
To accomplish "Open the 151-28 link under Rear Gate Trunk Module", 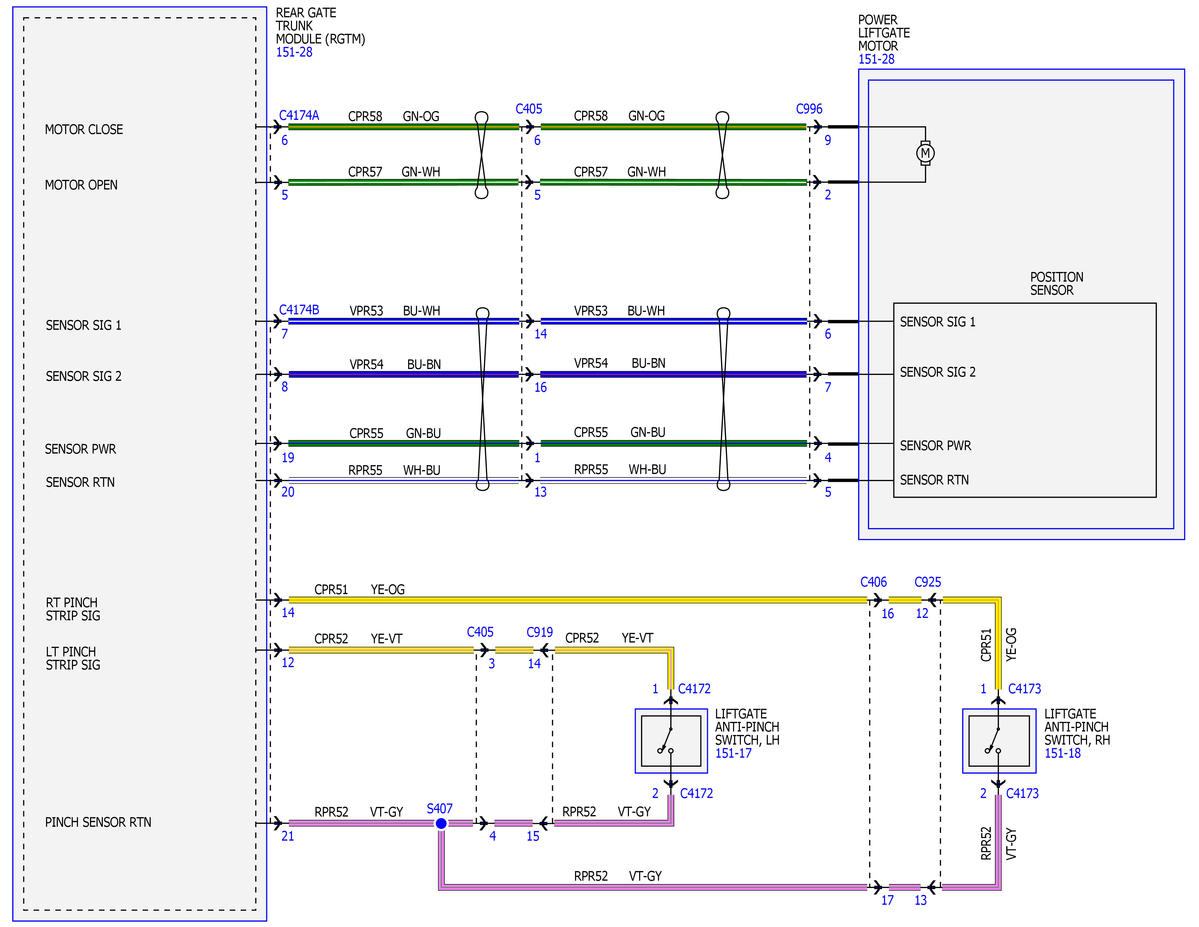I will (294, 53).
